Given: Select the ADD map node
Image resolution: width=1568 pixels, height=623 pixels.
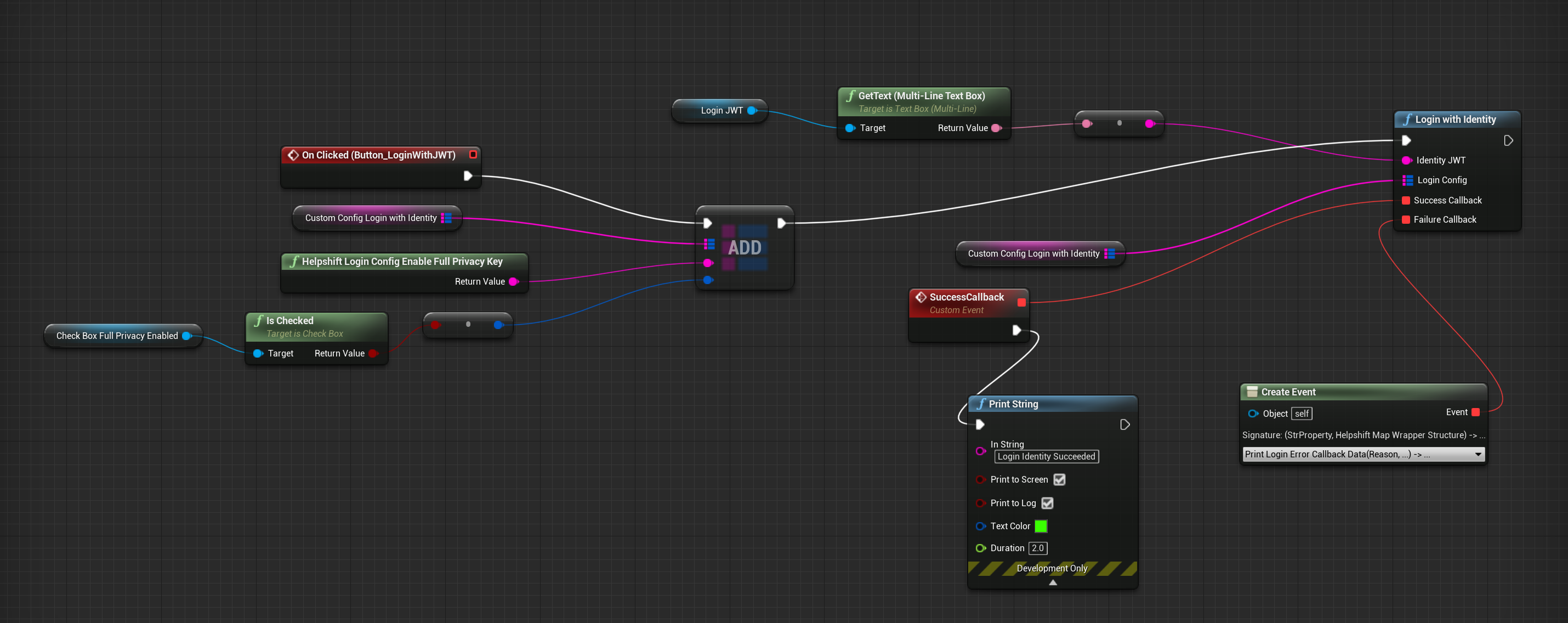Looking at the screenshot, I should pyautogui.click(x=745, y=248).
